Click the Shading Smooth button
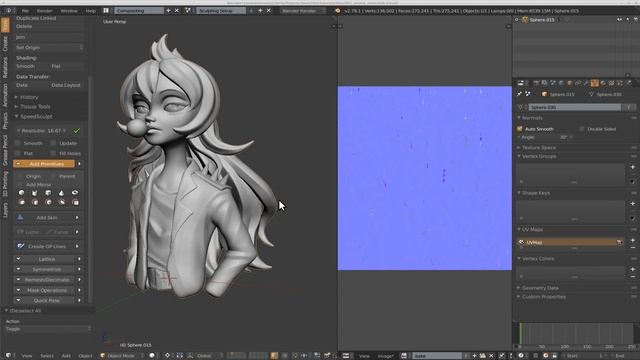Image resolution: width=640 pixels, height=360 pixels. [31, 66]
